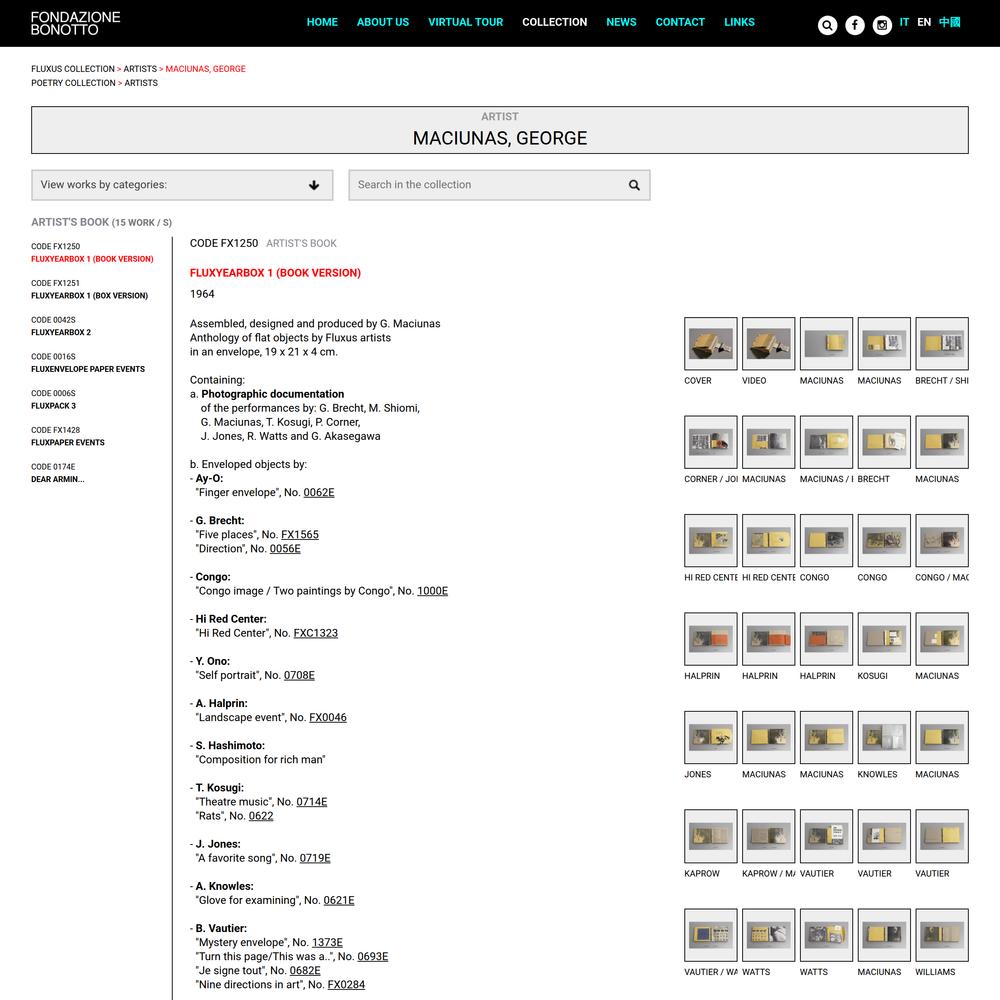View the KNOWLES thumbnail

[x=884, y=738]
